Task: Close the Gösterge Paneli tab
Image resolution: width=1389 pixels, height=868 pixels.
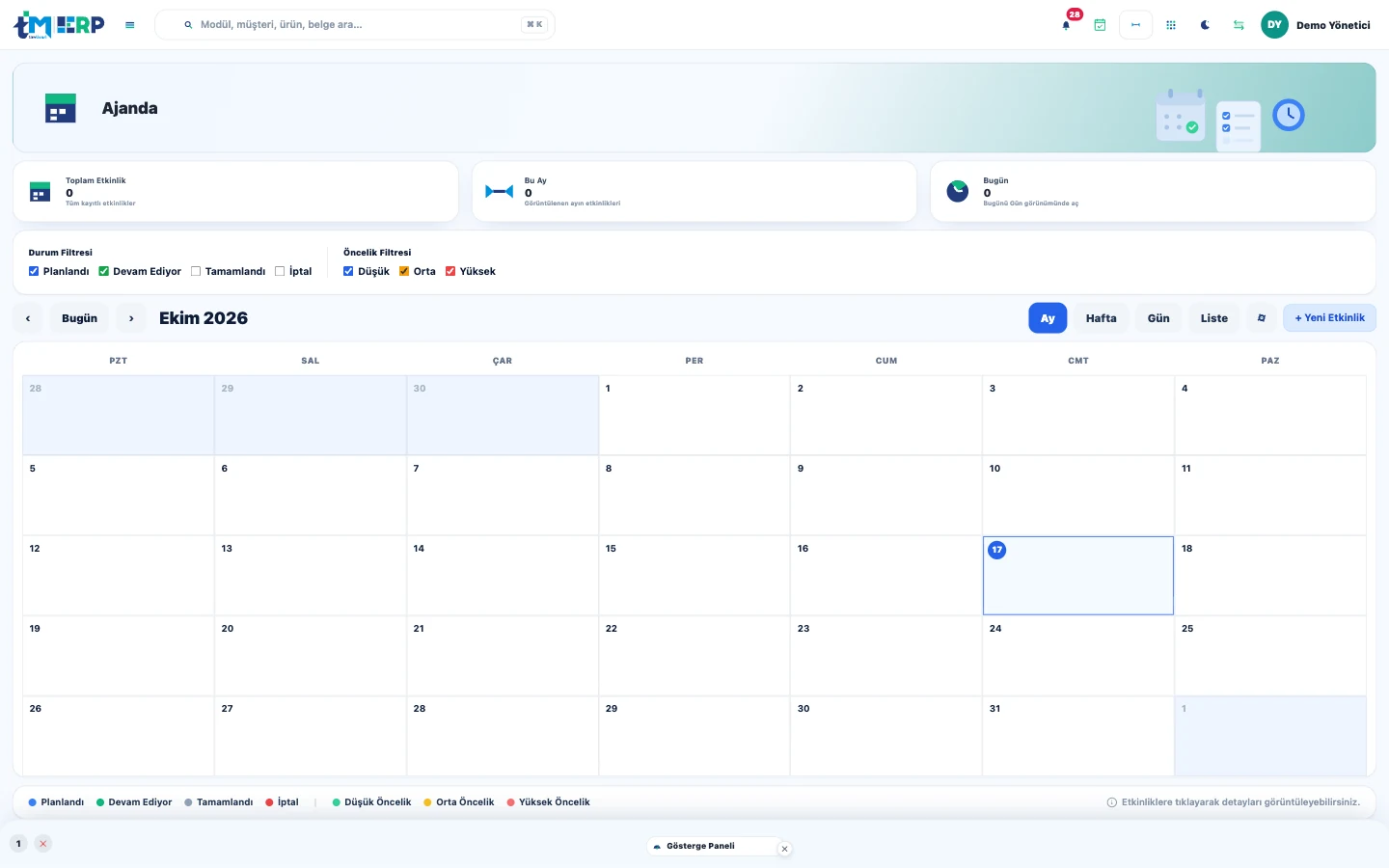Action: [x=785, y=850]
